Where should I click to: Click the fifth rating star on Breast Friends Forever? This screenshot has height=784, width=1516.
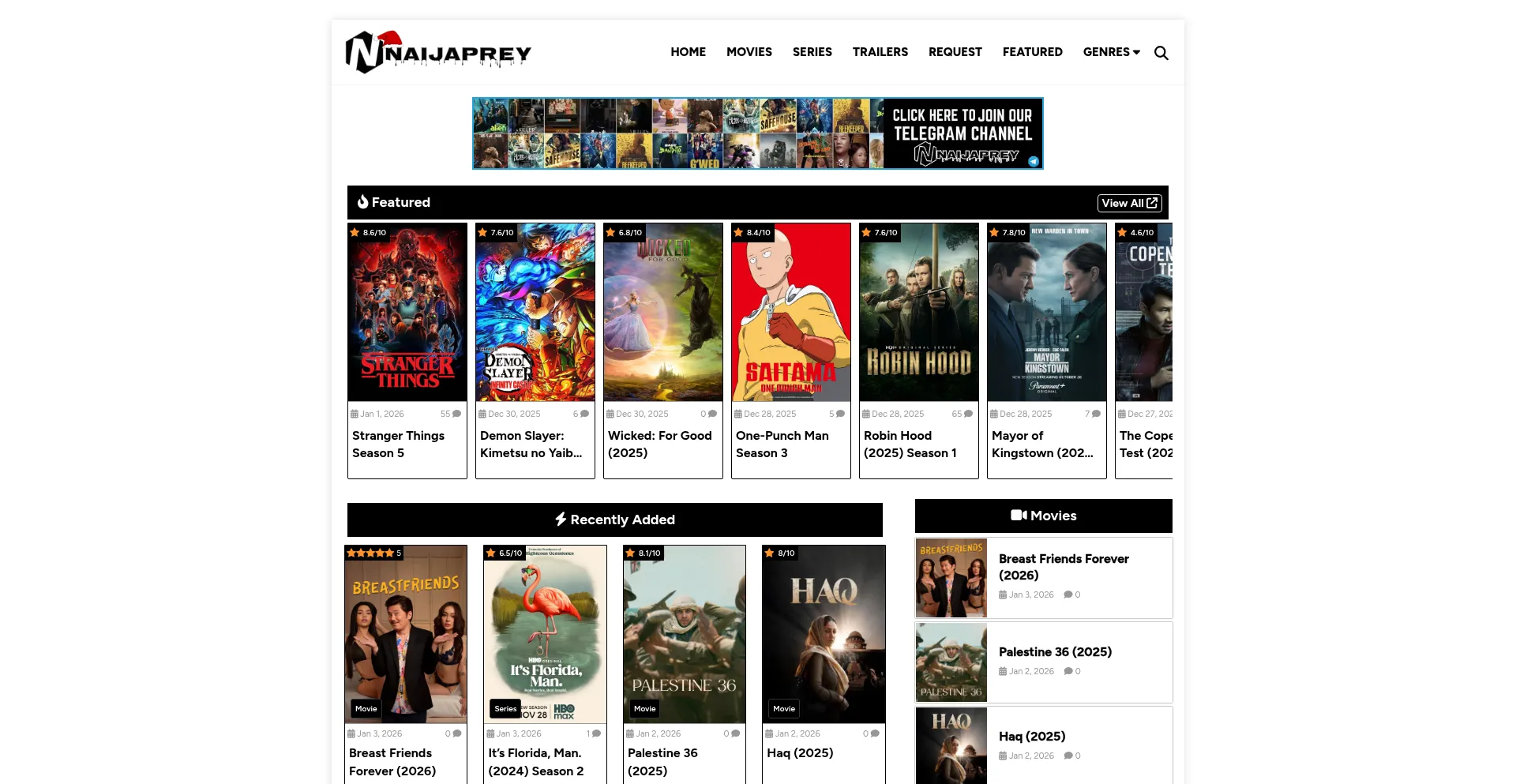(x=388, y=553)
